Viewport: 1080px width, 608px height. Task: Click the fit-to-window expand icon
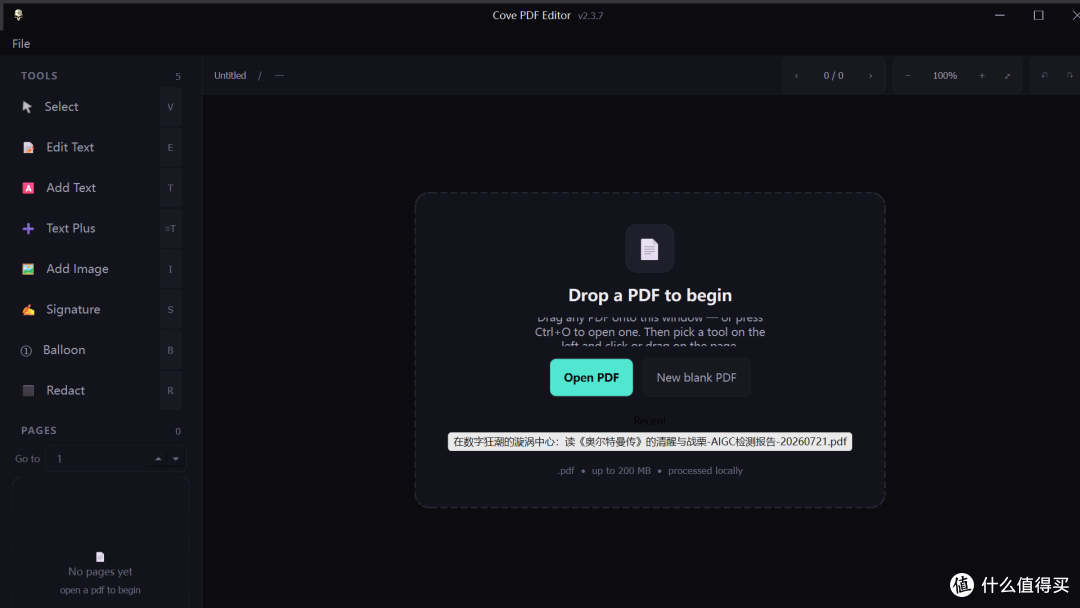[1008, 76]
